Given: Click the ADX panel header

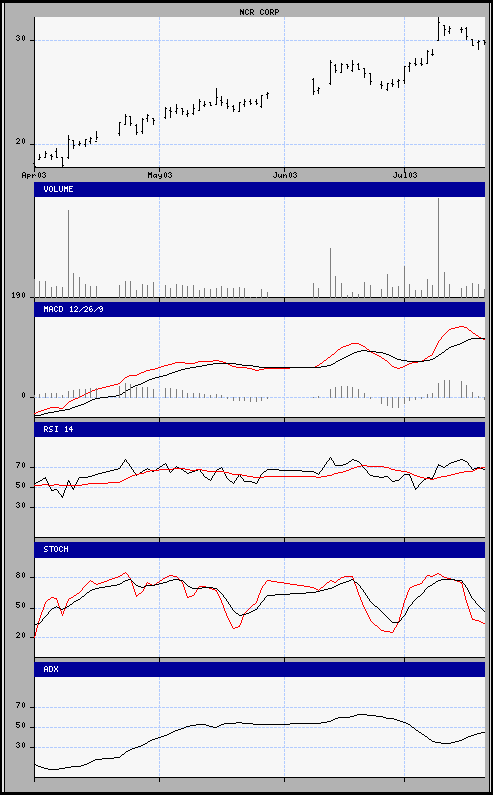Looking at the screenshot, I should pyautogui.click(x=260, y=669).
